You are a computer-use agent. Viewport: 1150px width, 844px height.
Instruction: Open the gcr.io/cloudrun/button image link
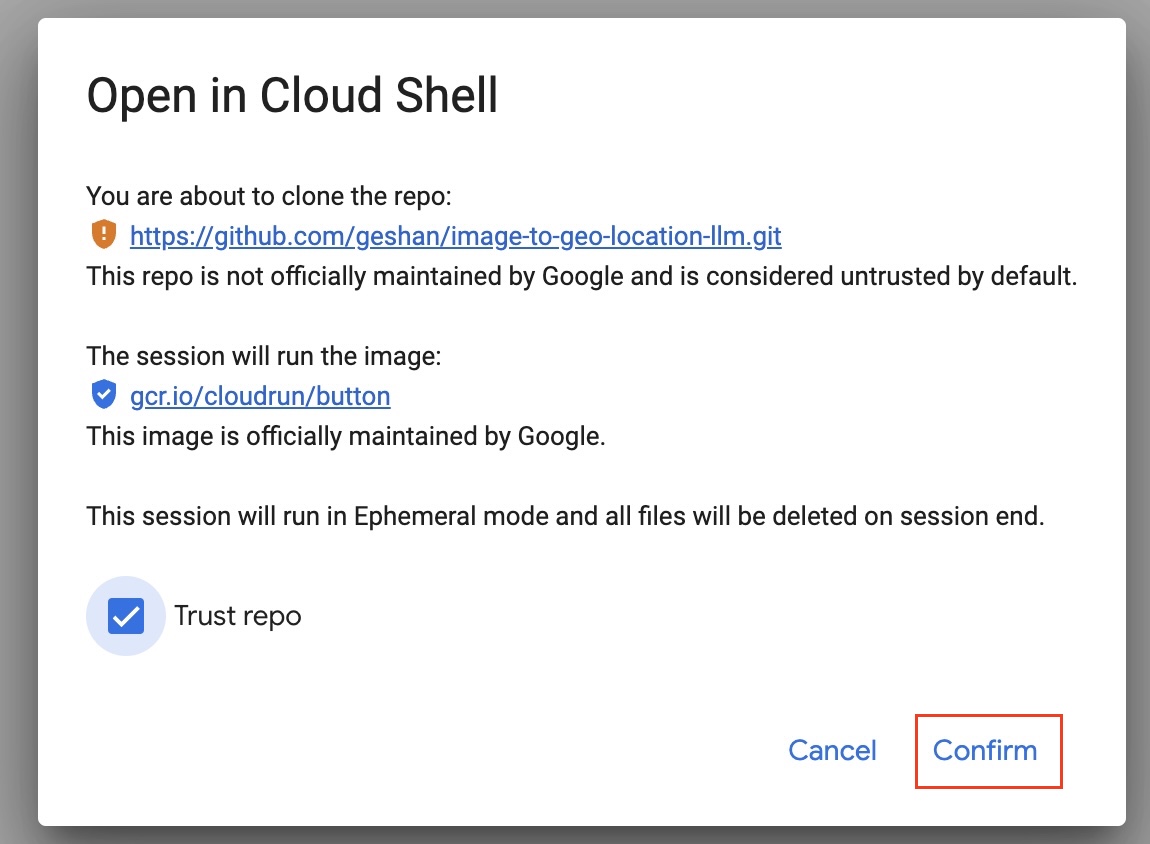(x=260, y=396)
